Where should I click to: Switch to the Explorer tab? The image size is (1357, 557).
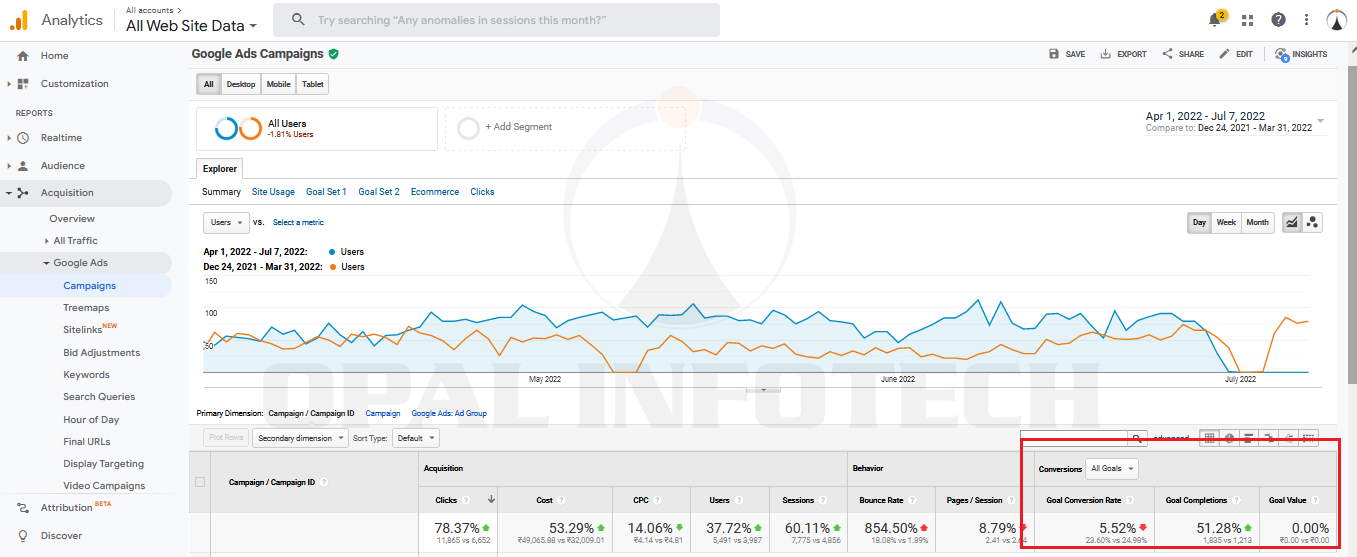coord(219,169)
